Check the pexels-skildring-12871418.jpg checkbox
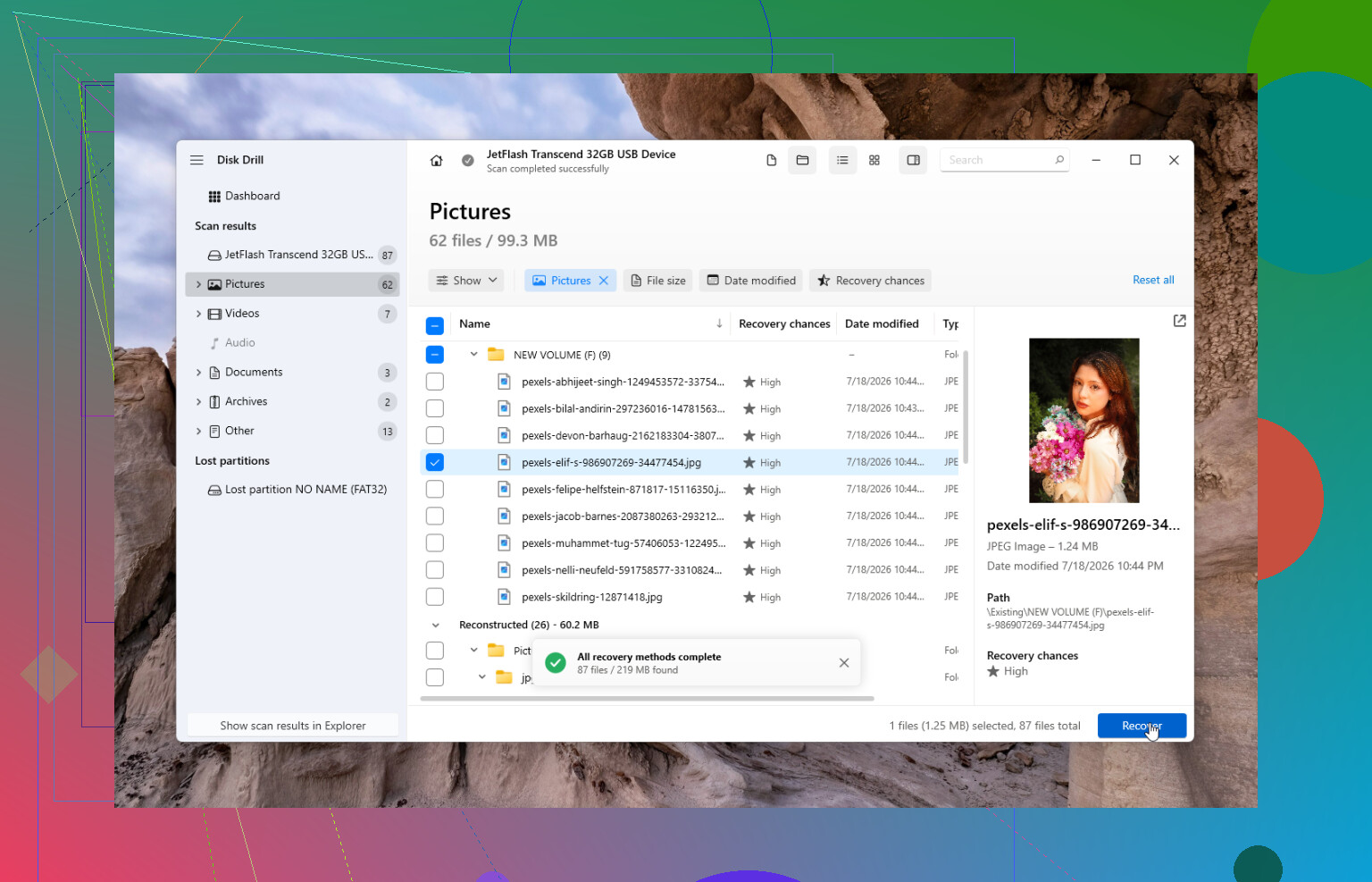1372x882 pixels. tap(435, 596)
